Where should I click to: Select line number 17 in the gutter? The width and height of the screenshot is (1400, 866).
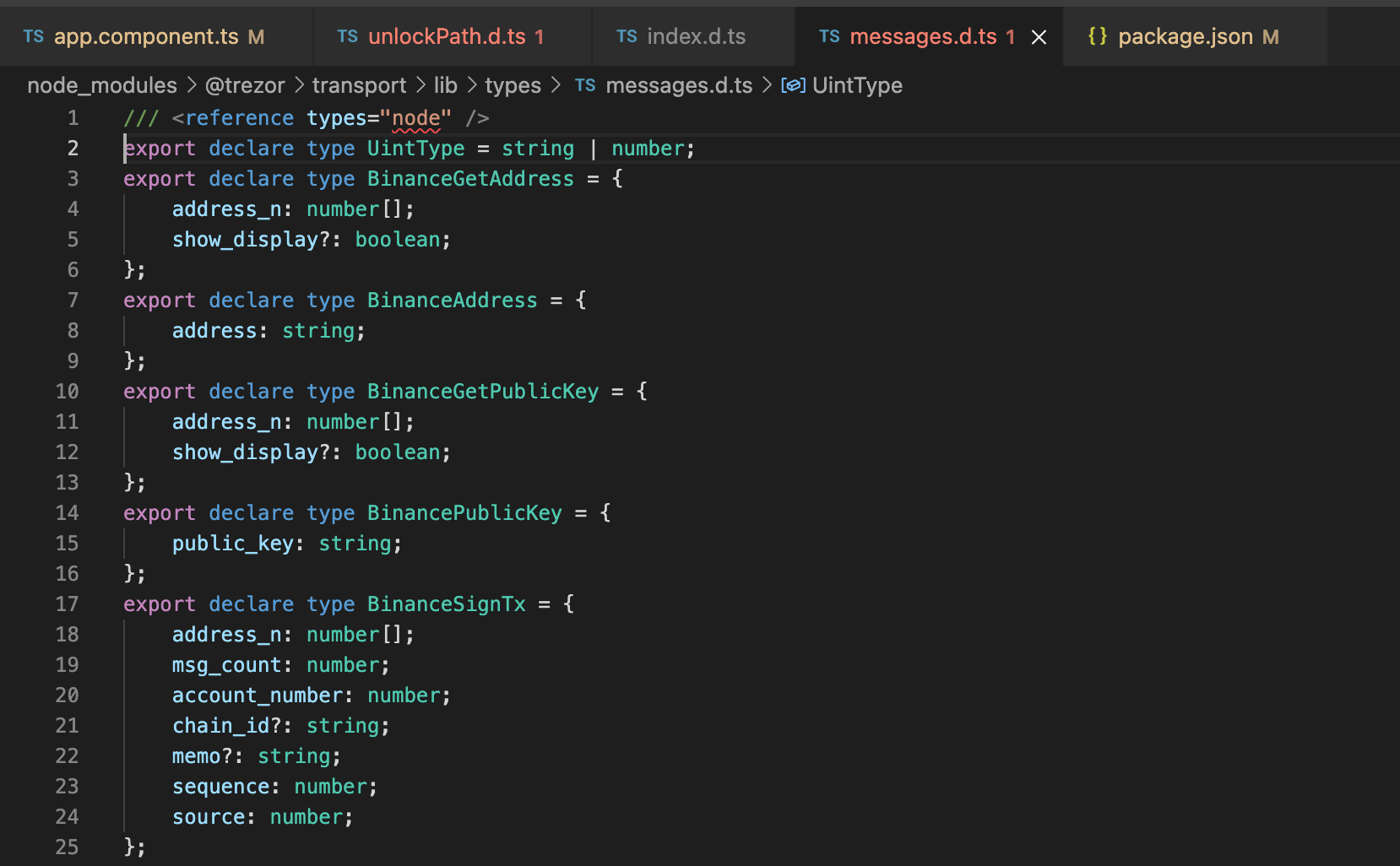point(65,603)
